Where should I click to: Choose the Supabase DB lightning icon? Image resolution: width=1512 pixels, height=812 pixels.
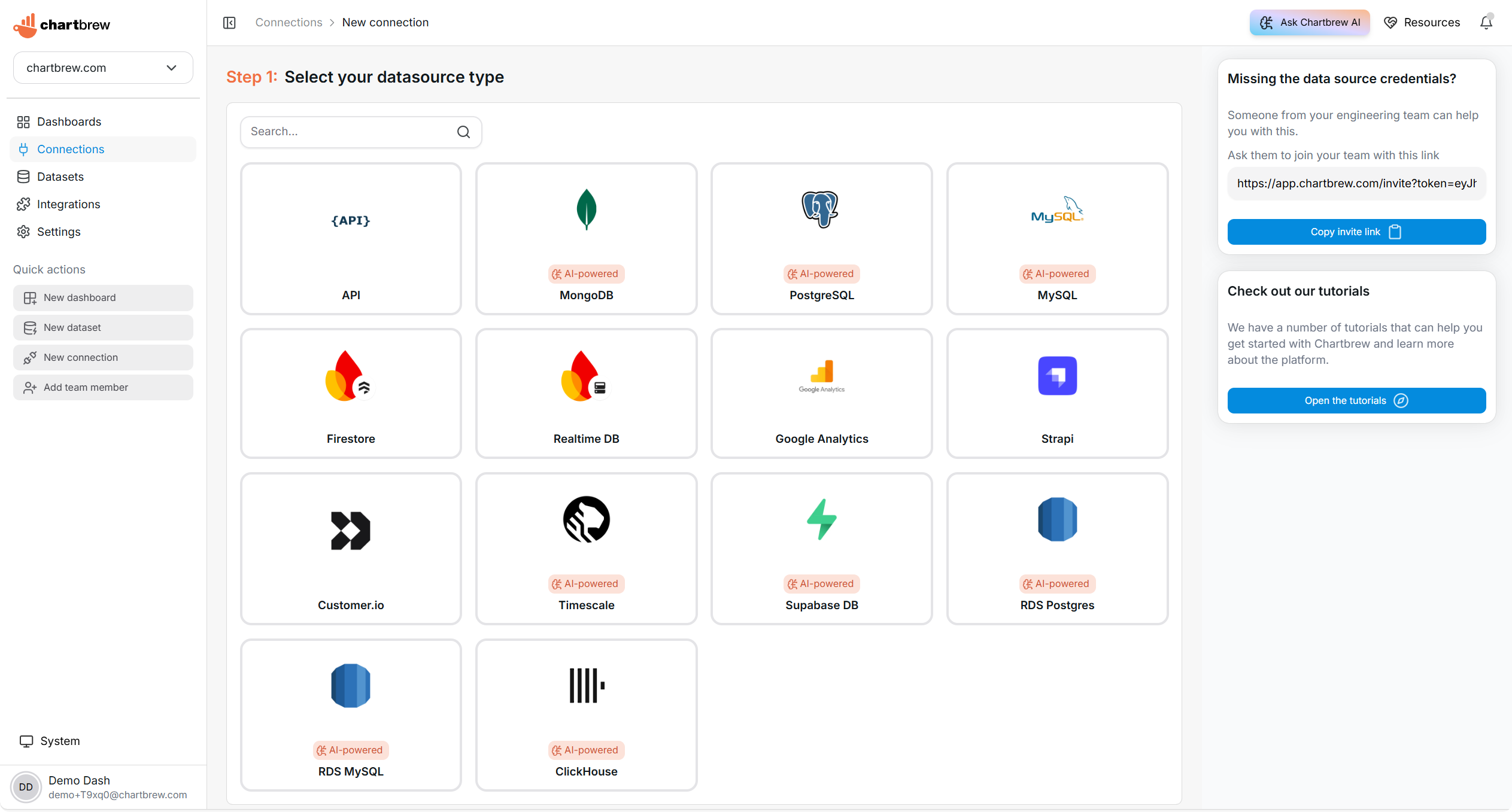click(821, 519)
